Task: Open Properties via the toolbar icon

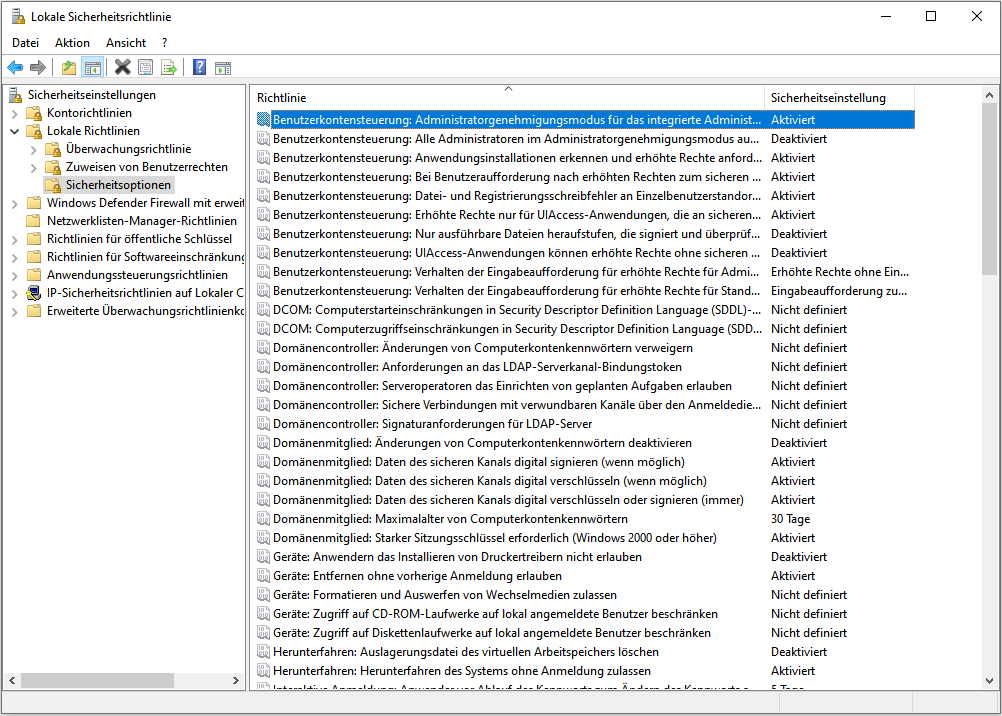Action: [146, 68]
